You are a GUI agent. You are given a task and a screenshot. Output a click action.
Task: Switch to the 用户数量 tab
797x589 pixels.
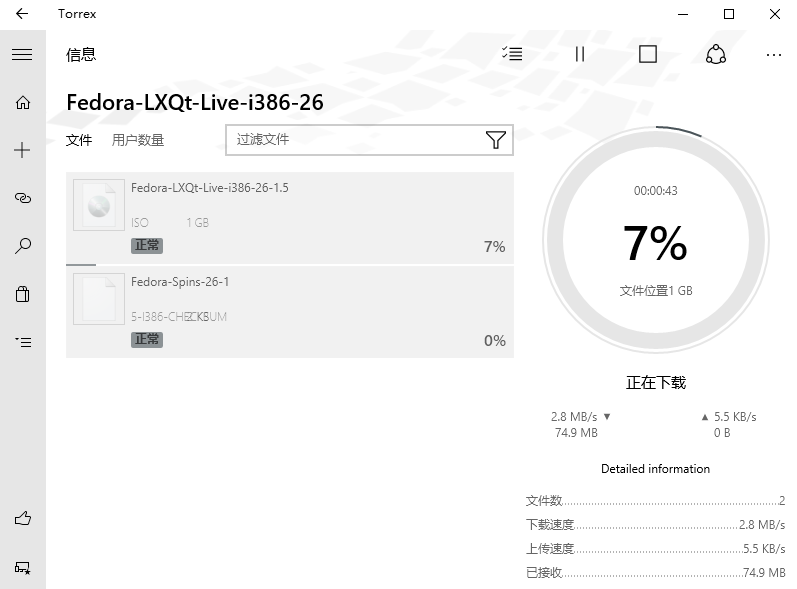(x=138, y=140)
